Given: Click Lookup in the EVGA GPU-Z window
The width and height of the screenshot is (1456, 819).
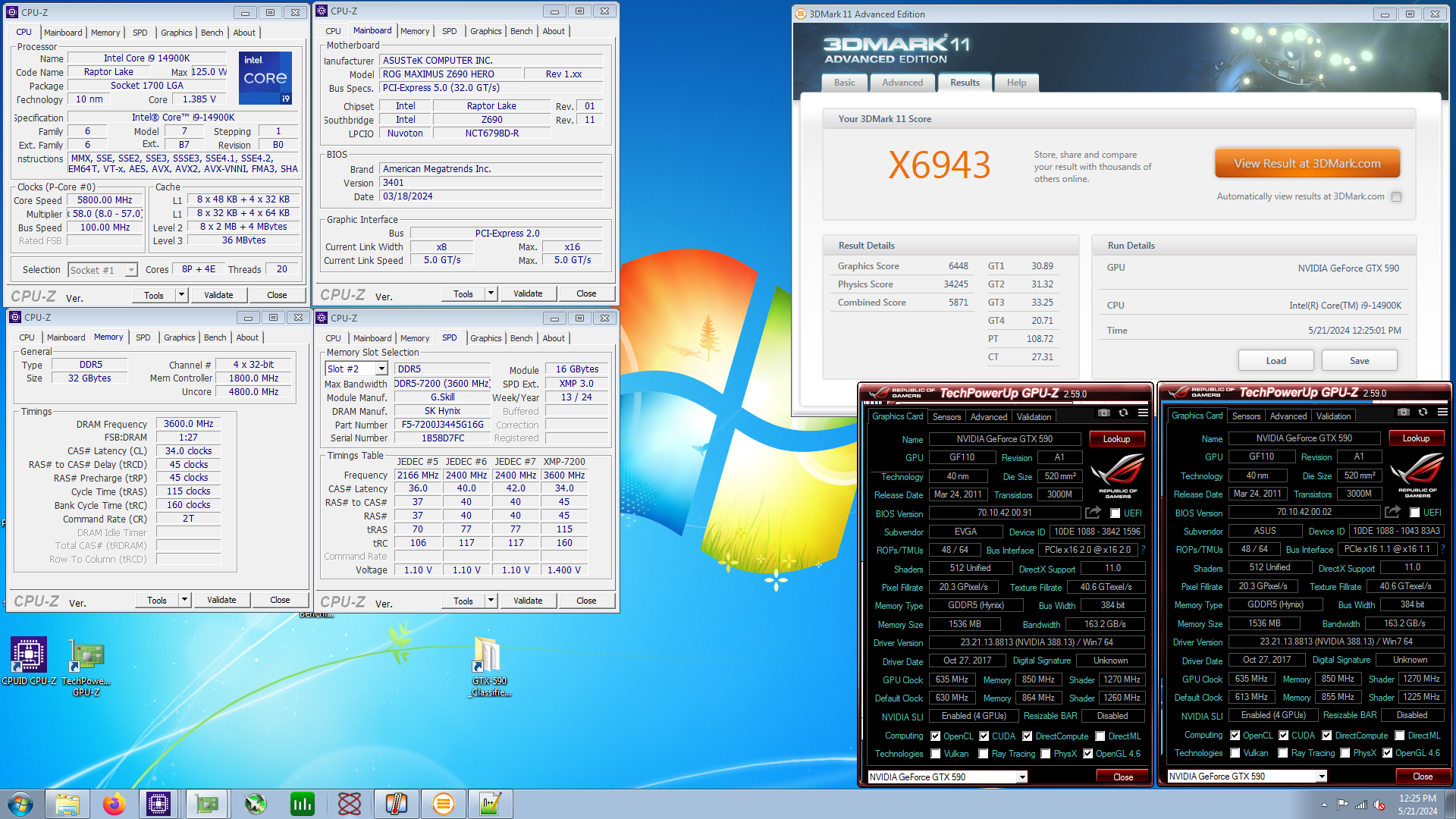Looking at the screenshot, I should [1116, 439].
